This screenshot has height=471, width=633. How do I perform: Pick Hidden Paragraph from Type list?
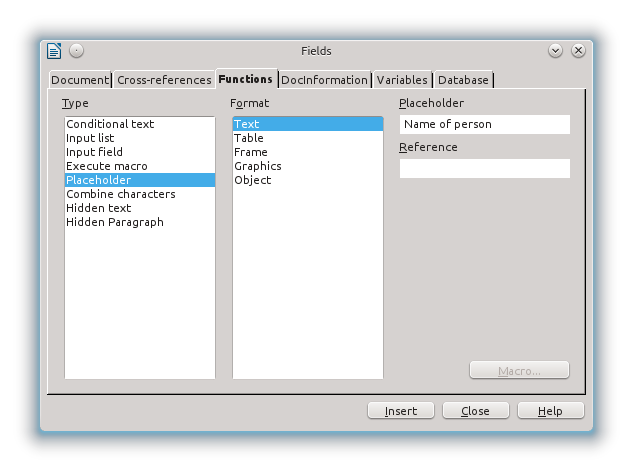[115, 222]
